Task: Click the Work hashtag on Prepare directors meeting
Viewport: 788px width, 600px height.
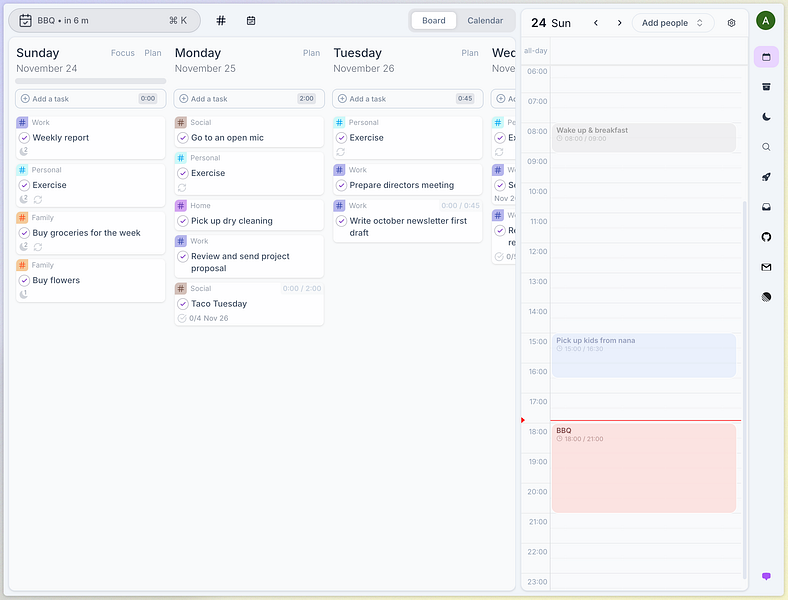Action: (x=339, y=170)
